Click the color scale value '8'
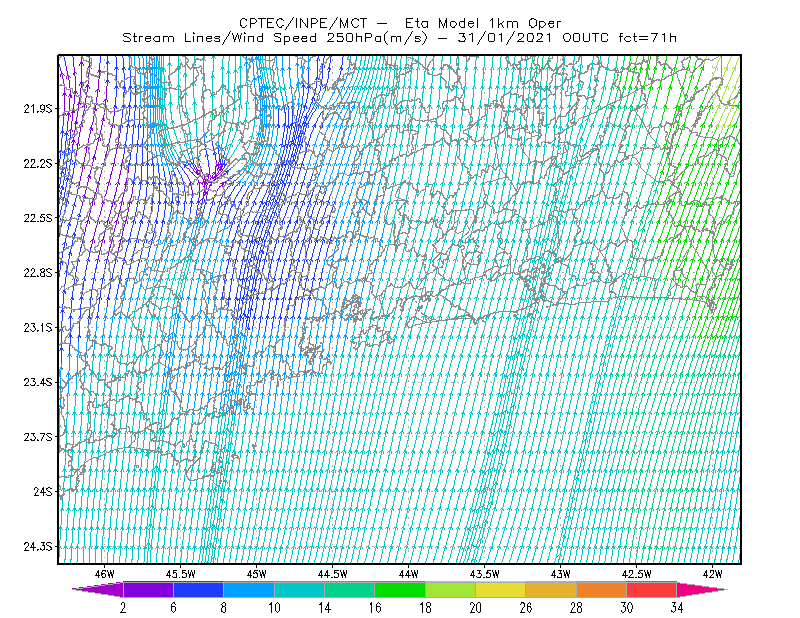This screenshot has height=618, width=800. coord(223,608)
